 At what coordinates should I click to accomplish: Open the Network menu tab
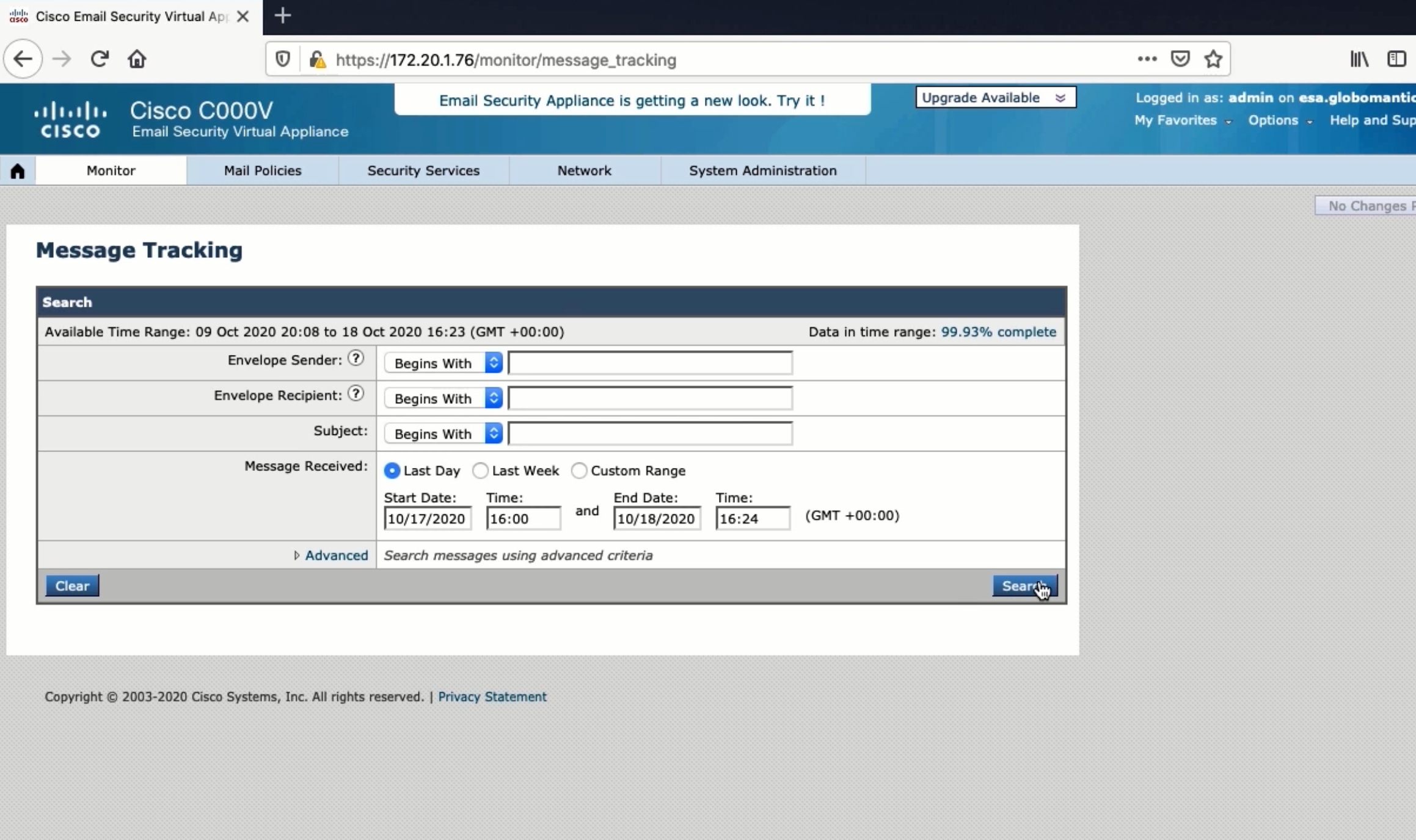(x=584, y=170)
